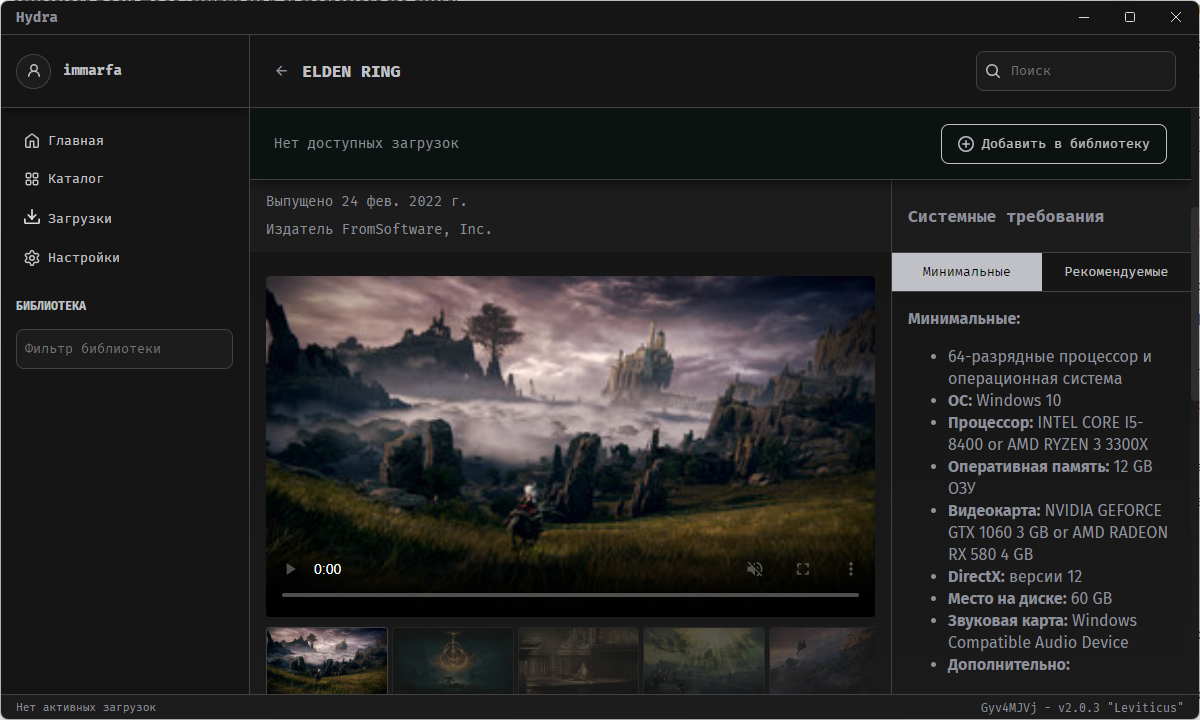Play the Elden Ring trailer video
Image resolution: width=1200 pixels, height=720 pixels.
(291, 569)
